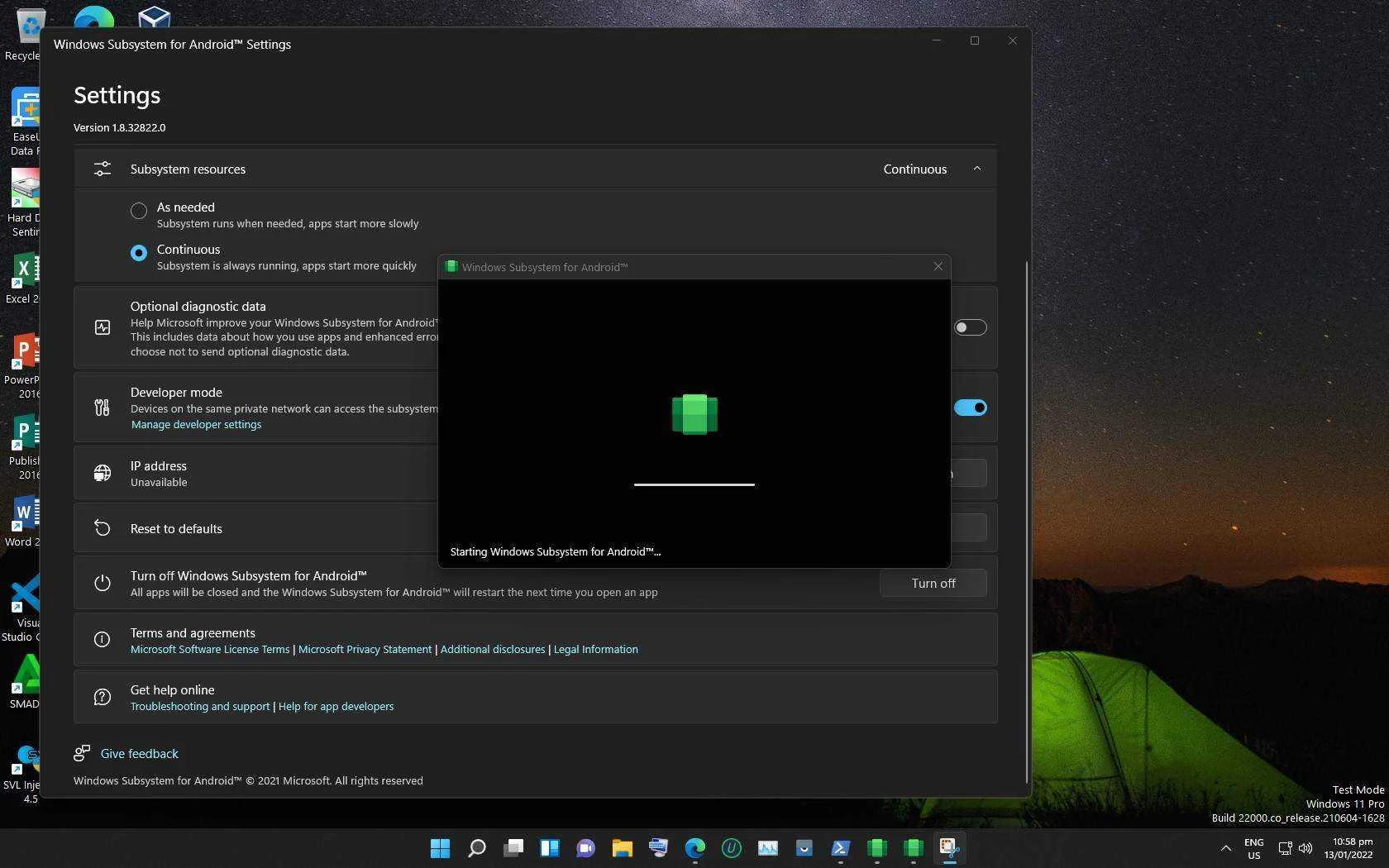Click the Developer mode tools icon

[x=102, y=408]
